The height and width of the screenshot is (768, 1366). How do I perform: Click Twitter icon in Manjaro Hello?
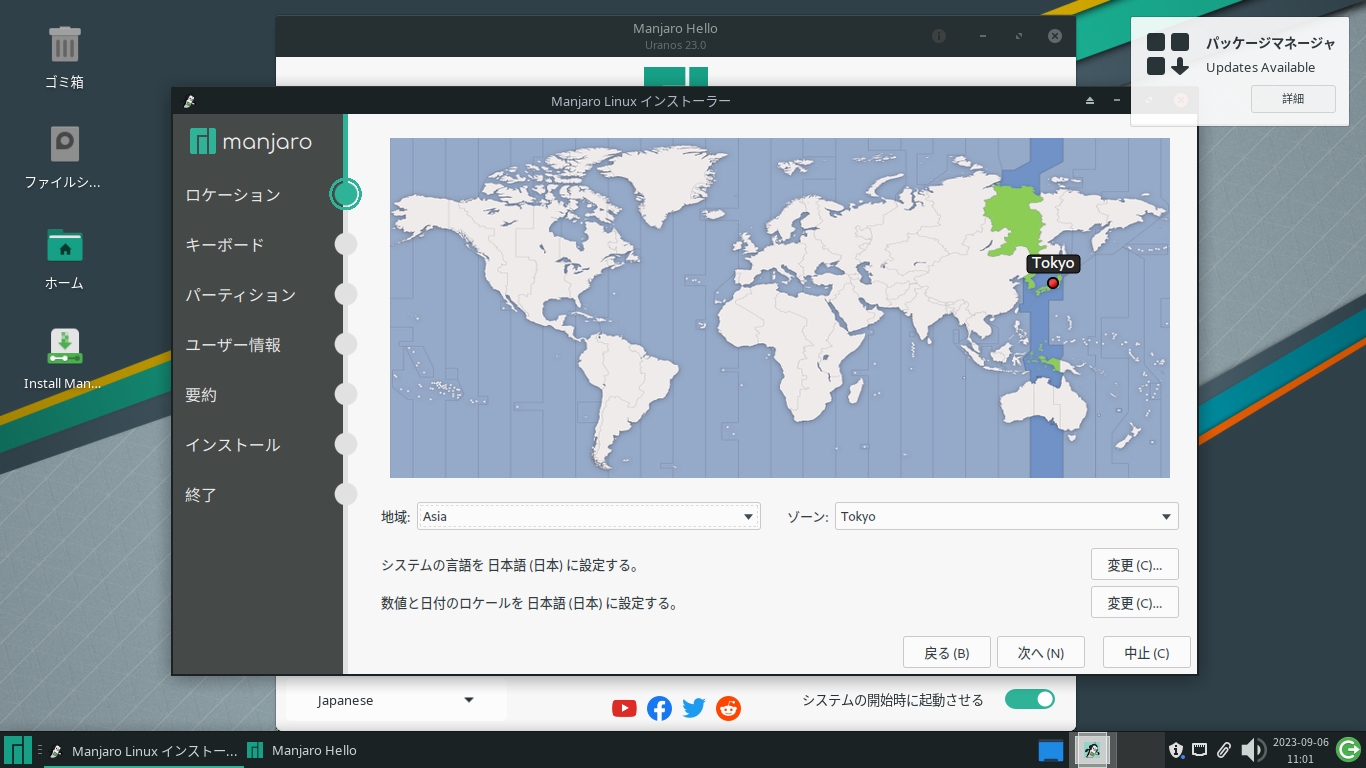tap(694, 708)
